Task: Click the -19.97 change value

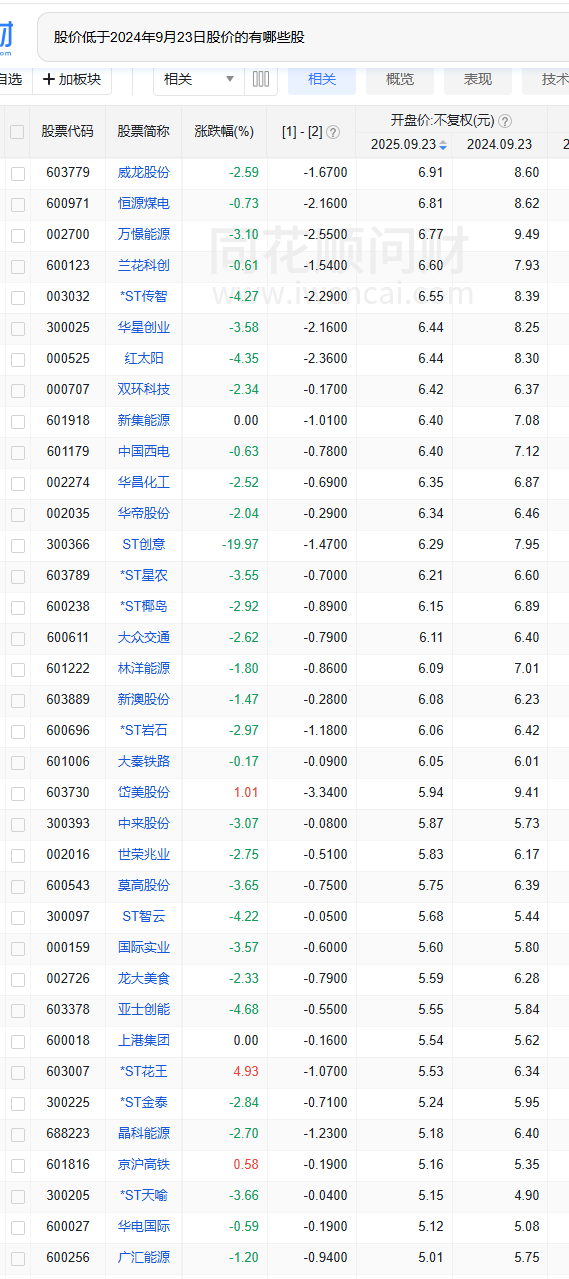Action: [x=241, y=545]
